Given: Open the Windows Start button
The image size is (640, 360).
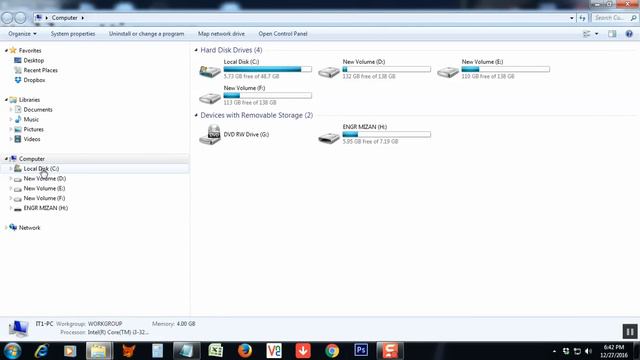Looking at the screenshot, I should [12, 351].
